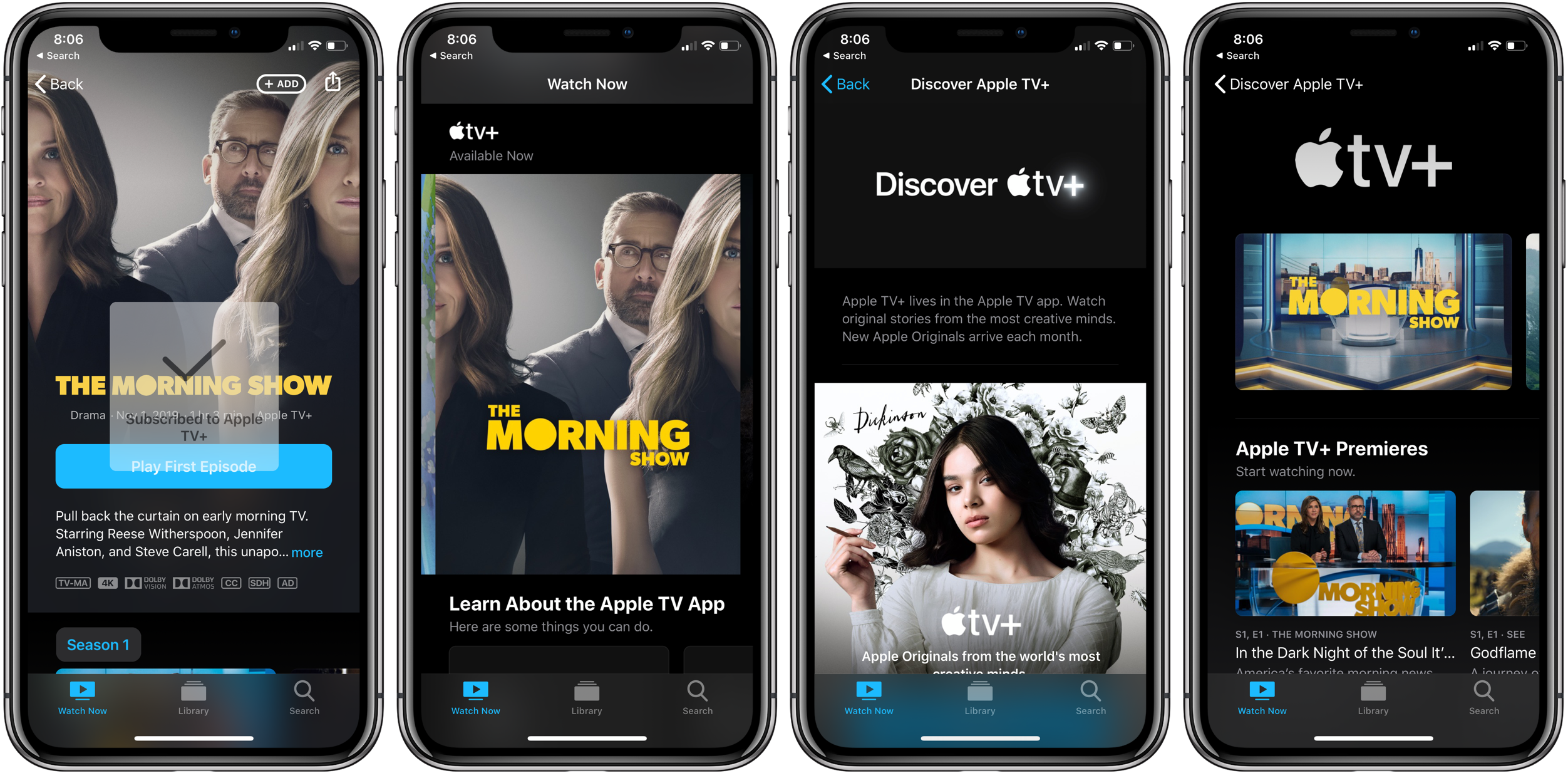The height and width of the screenshot is (773, 1568).
Task: Tap the Back chevron on Discover Apple TV+
Action: pos(819,85)
